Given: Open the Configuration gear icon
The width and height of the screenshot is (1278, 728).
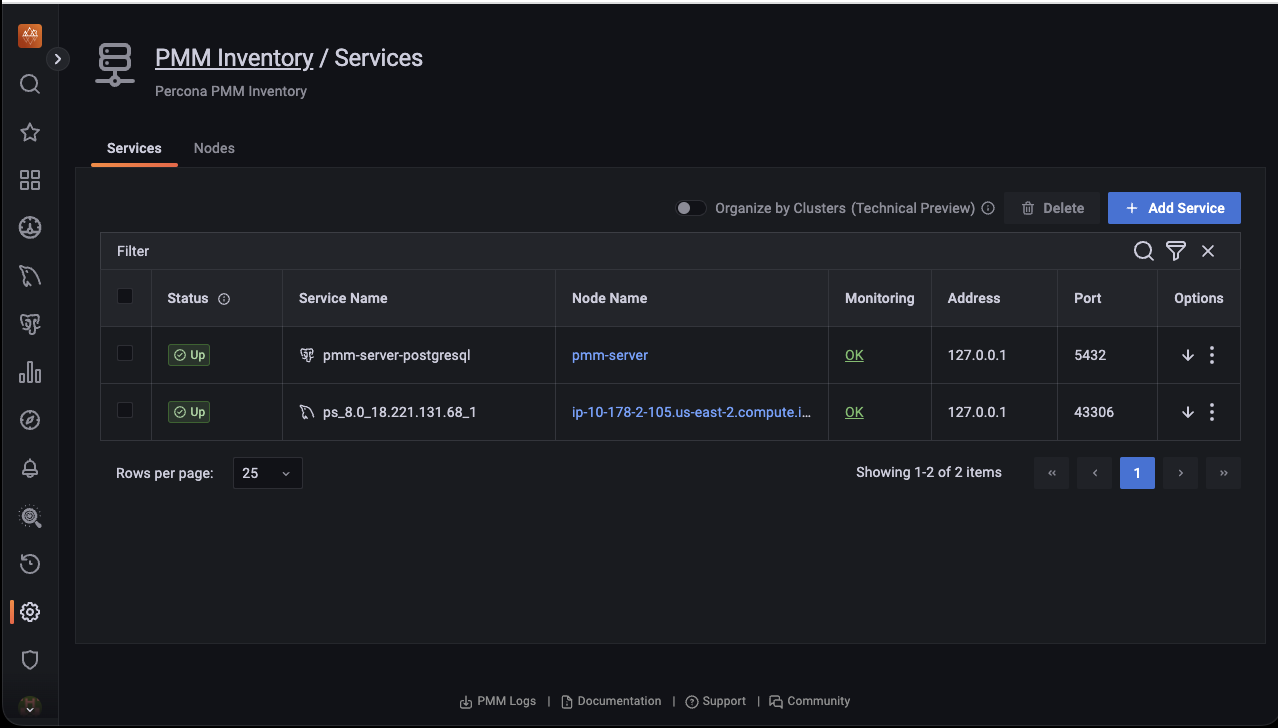Looking at the screenshot, I should point(30,612).
